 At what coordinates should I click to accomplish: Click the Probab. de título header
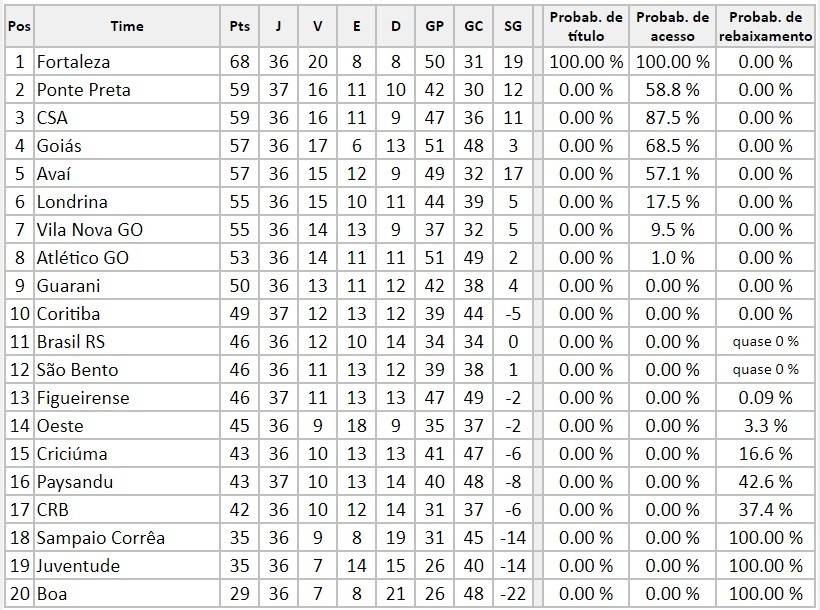tap(586, 26)
